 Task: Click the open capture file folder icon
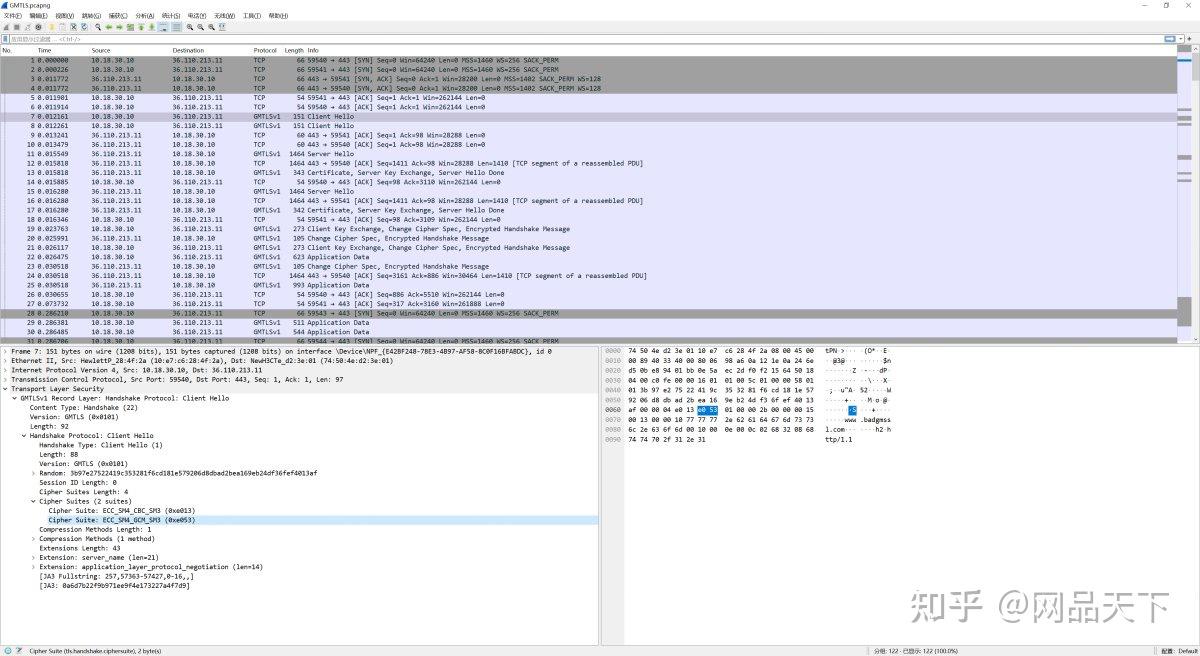pyautogui.click(x=52, y=27)
